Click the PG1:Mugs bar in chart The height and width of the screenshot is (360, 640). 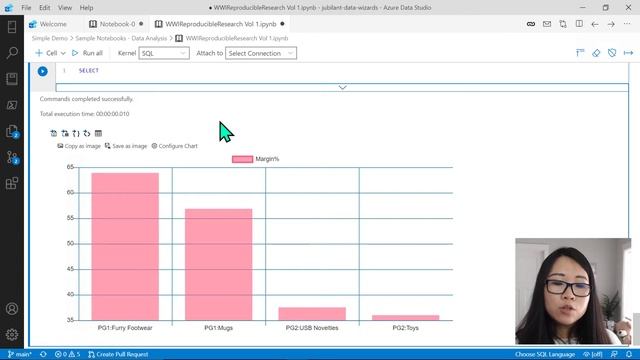(x=218, y=264)
